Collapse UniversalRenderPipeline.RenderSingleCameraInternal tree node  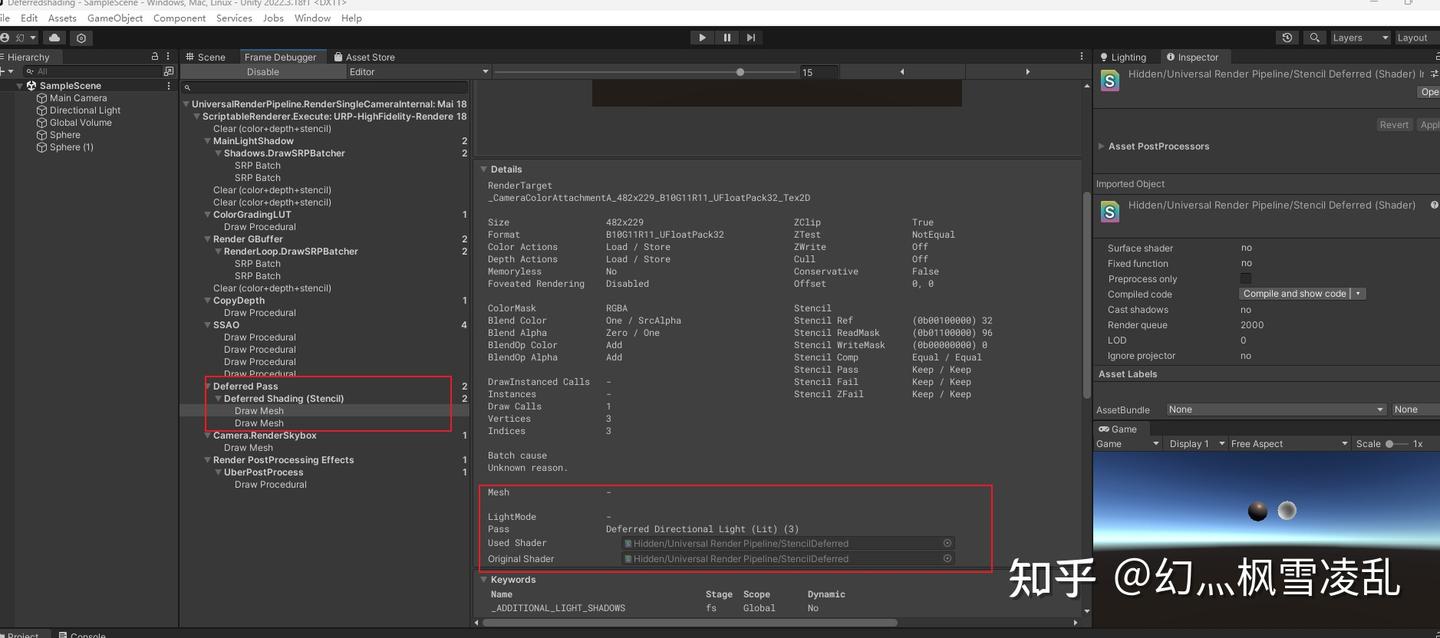pos(186,104)
